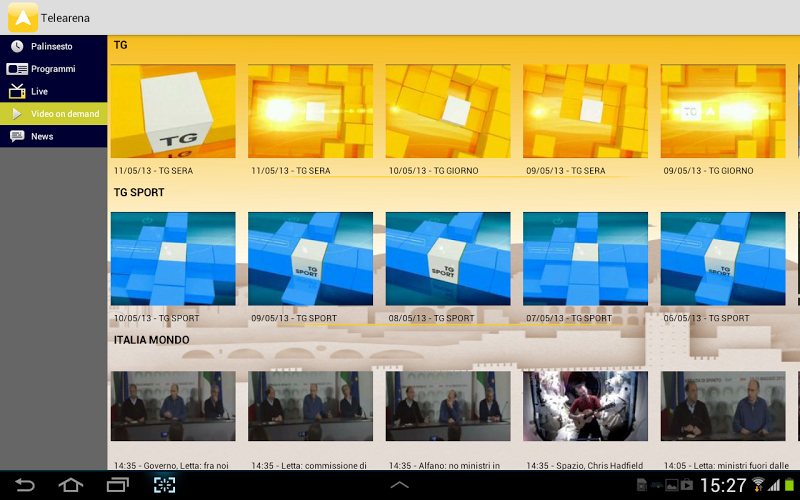
Task: Open the Palinsesto menu item
Action: click(x=54, y=46)
